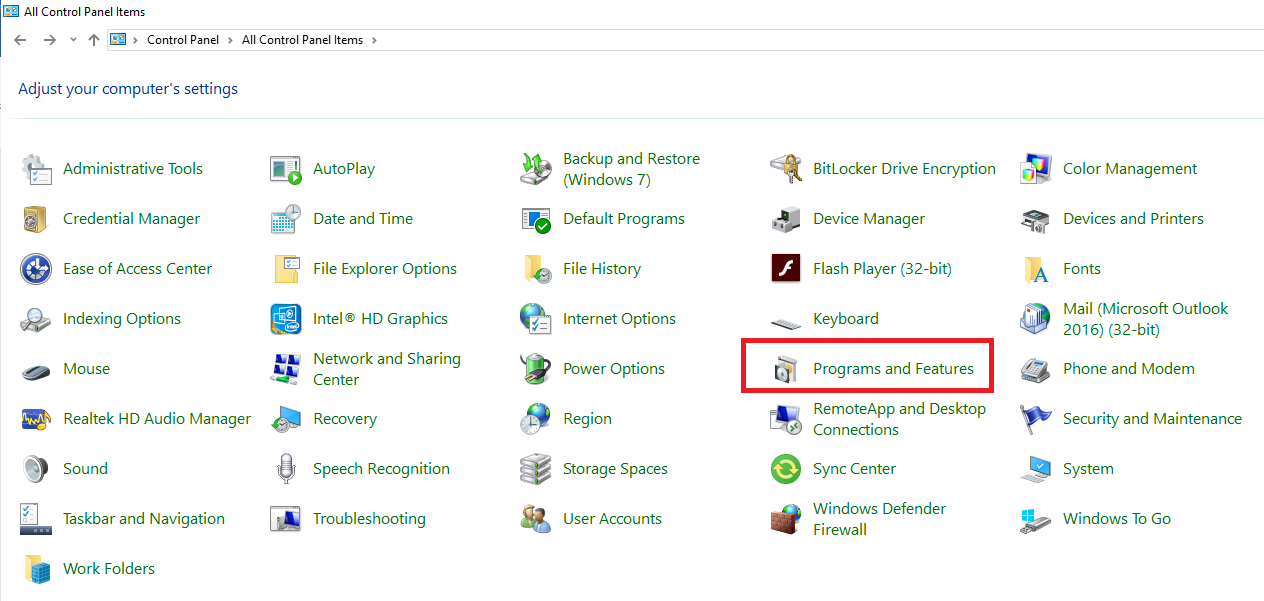The height and width of the screenshot is (601, 1264).
Task: Click the empty address bar area
Action: pos(800,40)
